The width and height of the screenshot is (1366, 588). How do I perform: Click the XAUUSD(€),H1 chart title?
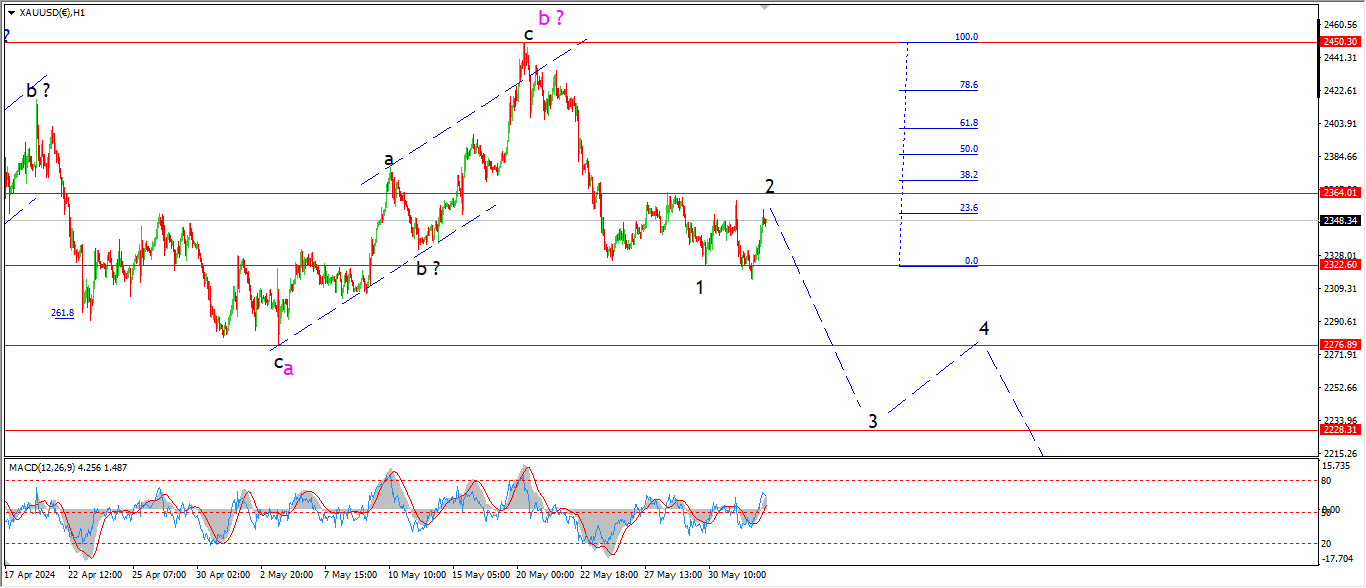pos(52,13)
